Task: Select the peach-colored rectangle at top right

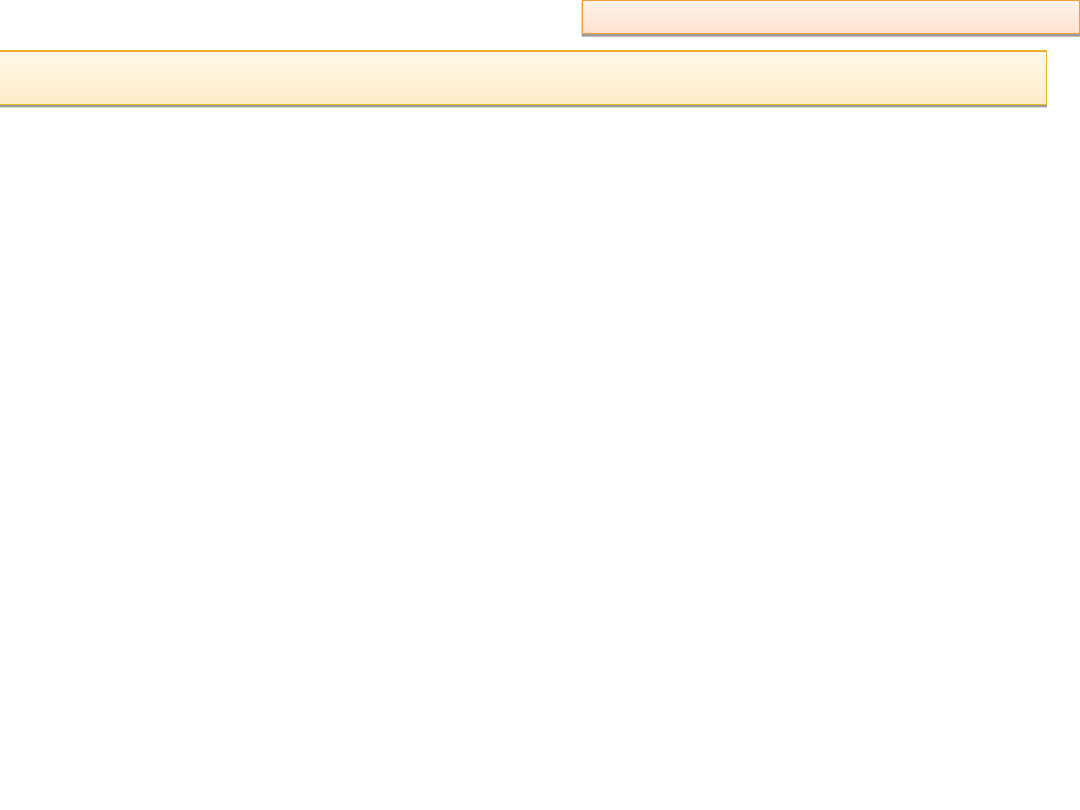Action: tap(831, 17)
